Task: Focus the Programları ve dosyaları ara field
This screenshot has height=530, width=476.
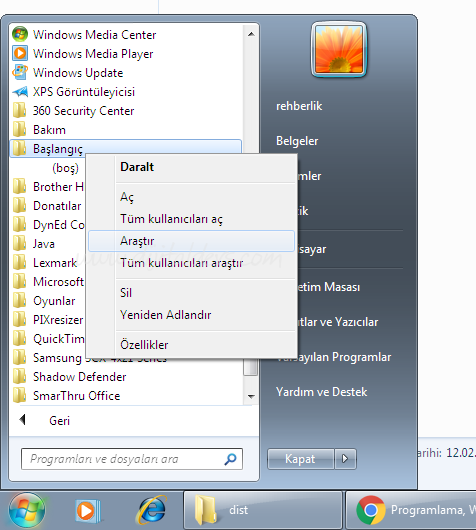Action: (132, 459)
